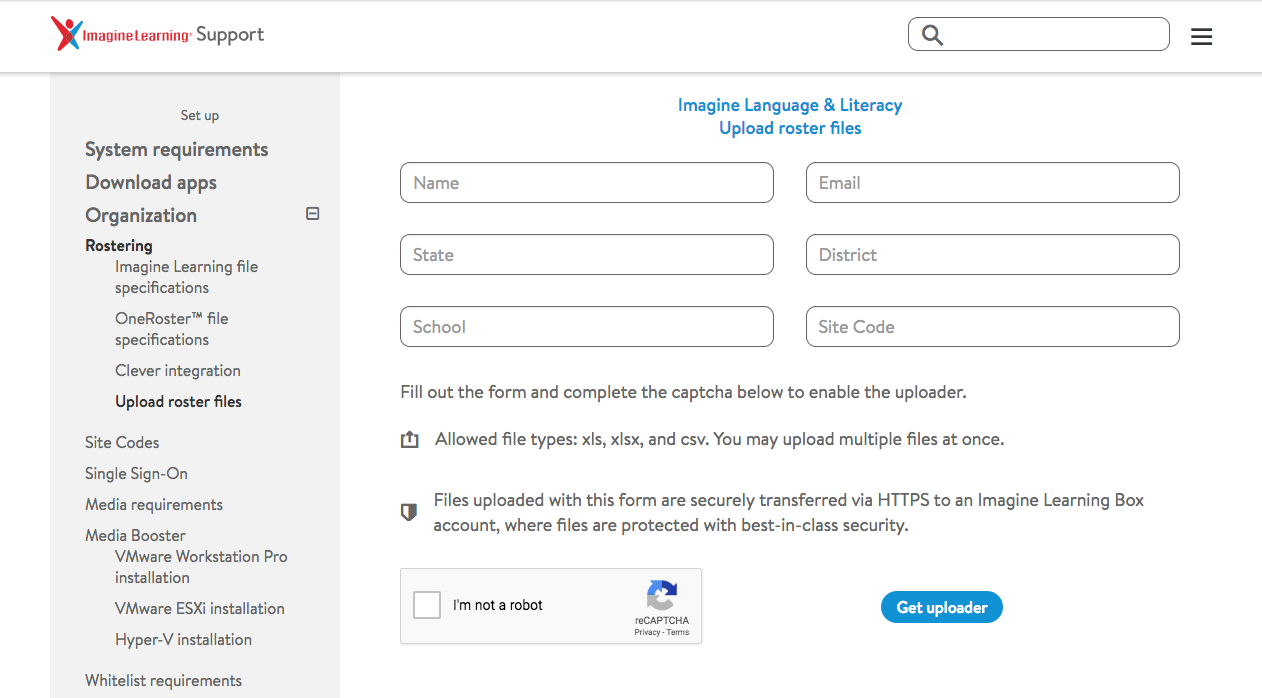This screenshot has height=698, width=1262.
Task: Click the upload icon beside allowed file types
Action: [x=409, y=440]
